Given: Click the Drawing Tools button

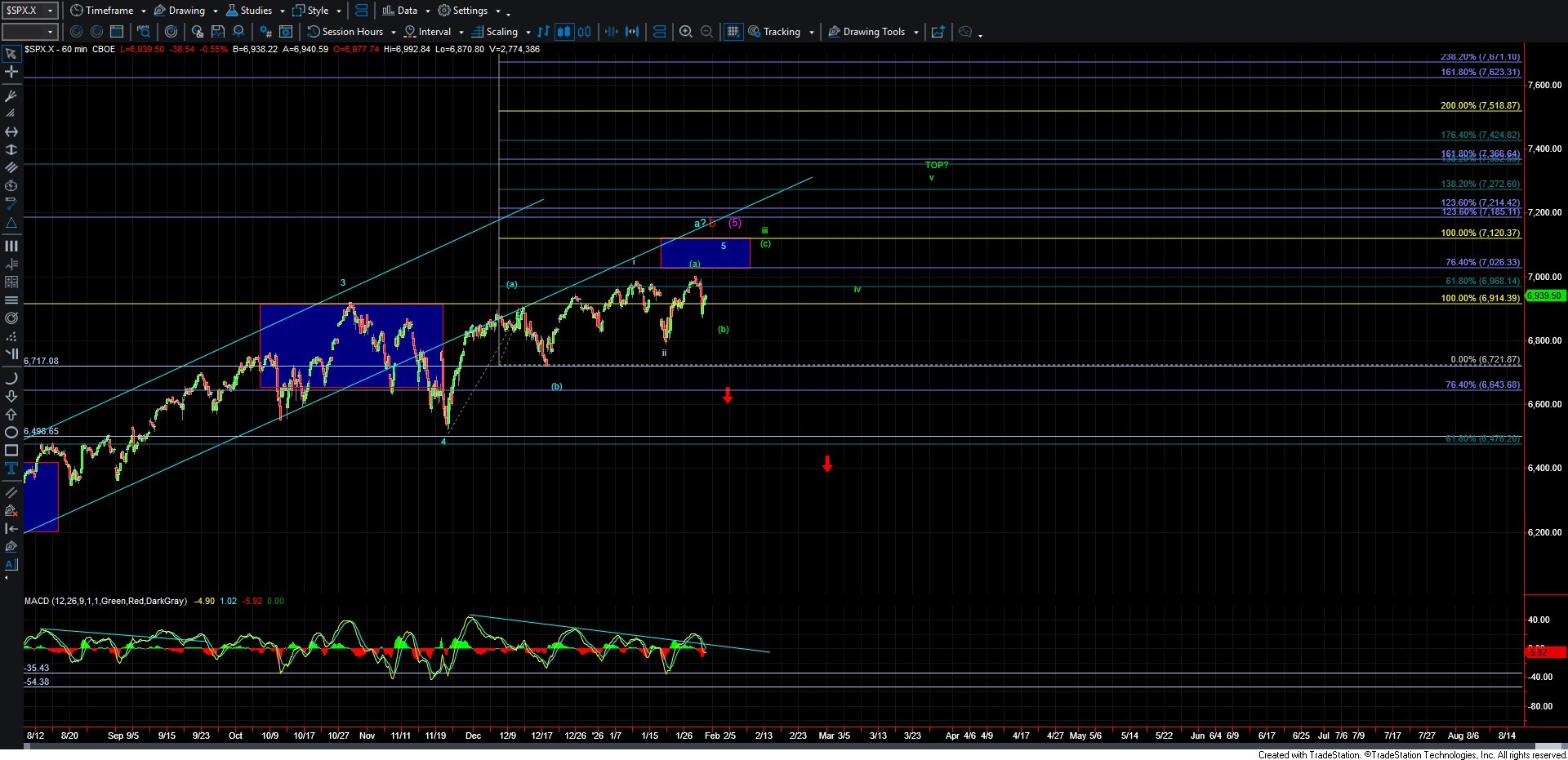Looking at the screenshot, I should 873,32.
